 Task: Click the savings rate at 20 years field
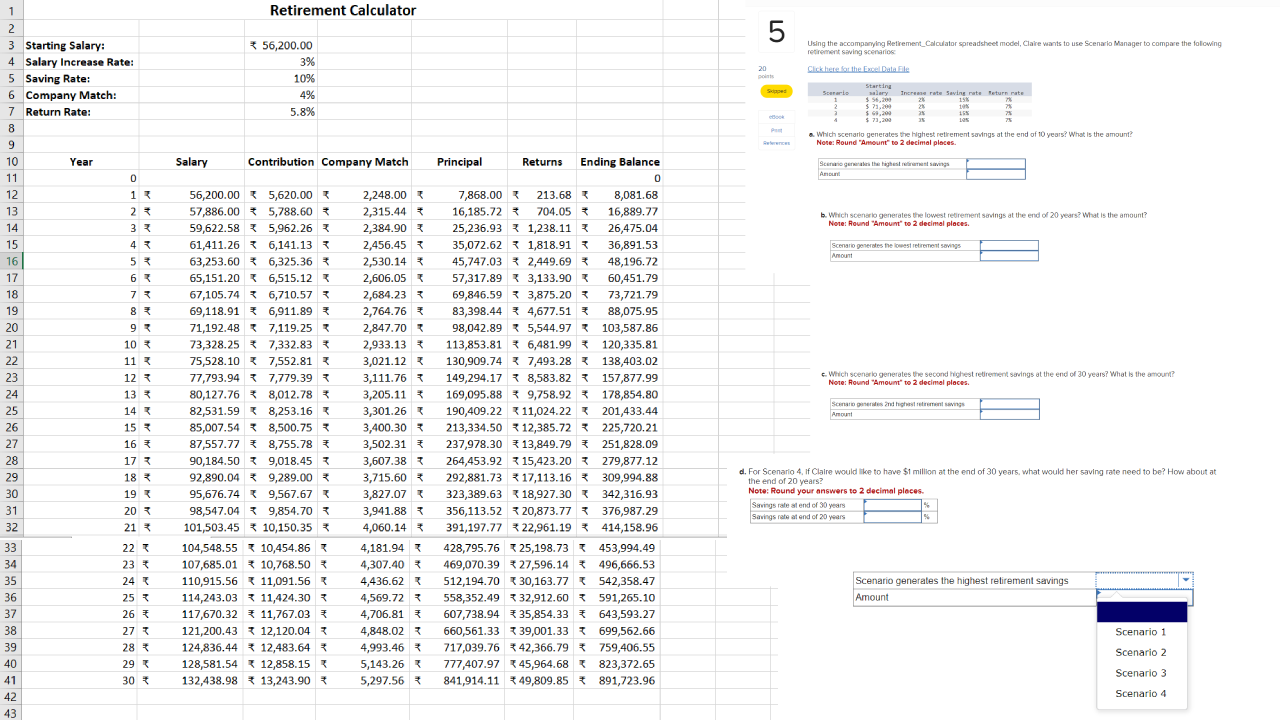[x=893, y=516]
